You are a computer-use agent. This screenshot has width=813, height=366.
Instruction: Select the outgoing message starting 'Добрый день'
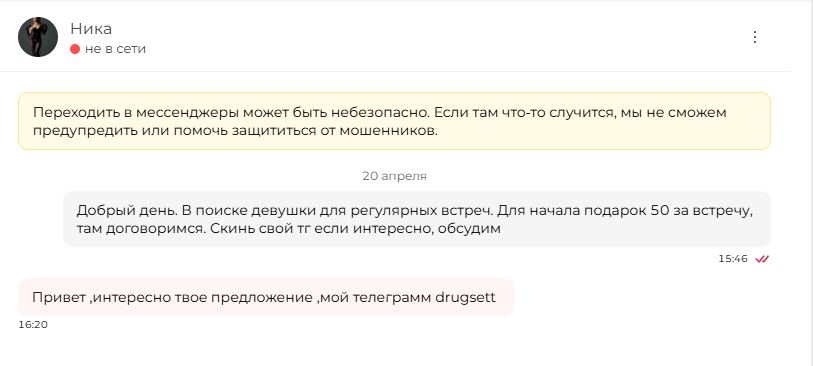(416, 219)
